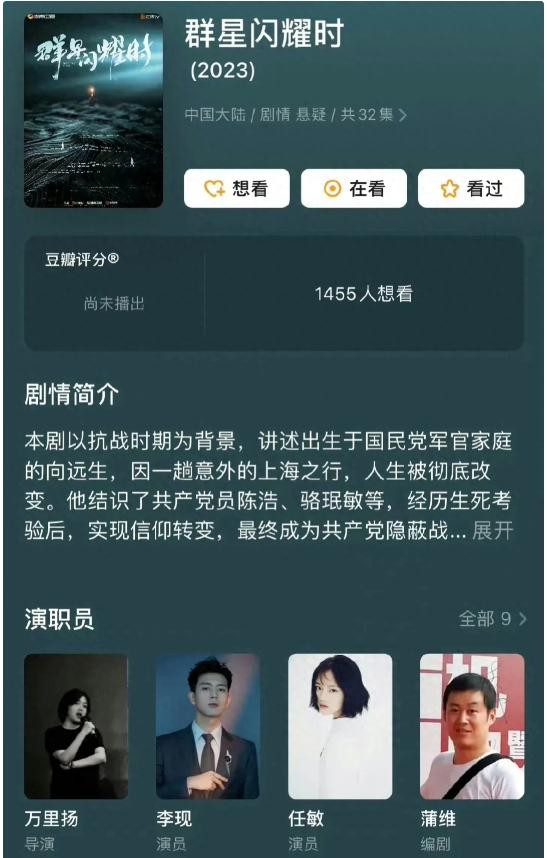Viewport: 547px width, 858px height.
Task: Open the chevron next to 共32集
Action: tap(403, 115)
